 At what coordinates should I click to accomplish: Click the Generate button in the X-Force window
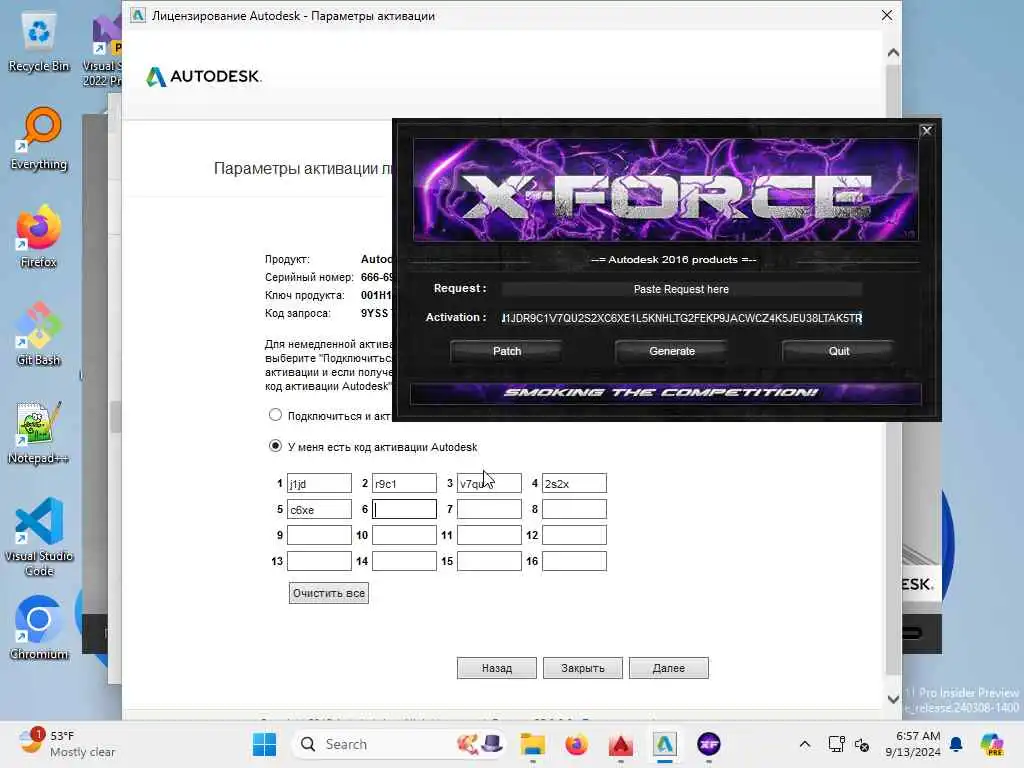click(x=672, y=351)
